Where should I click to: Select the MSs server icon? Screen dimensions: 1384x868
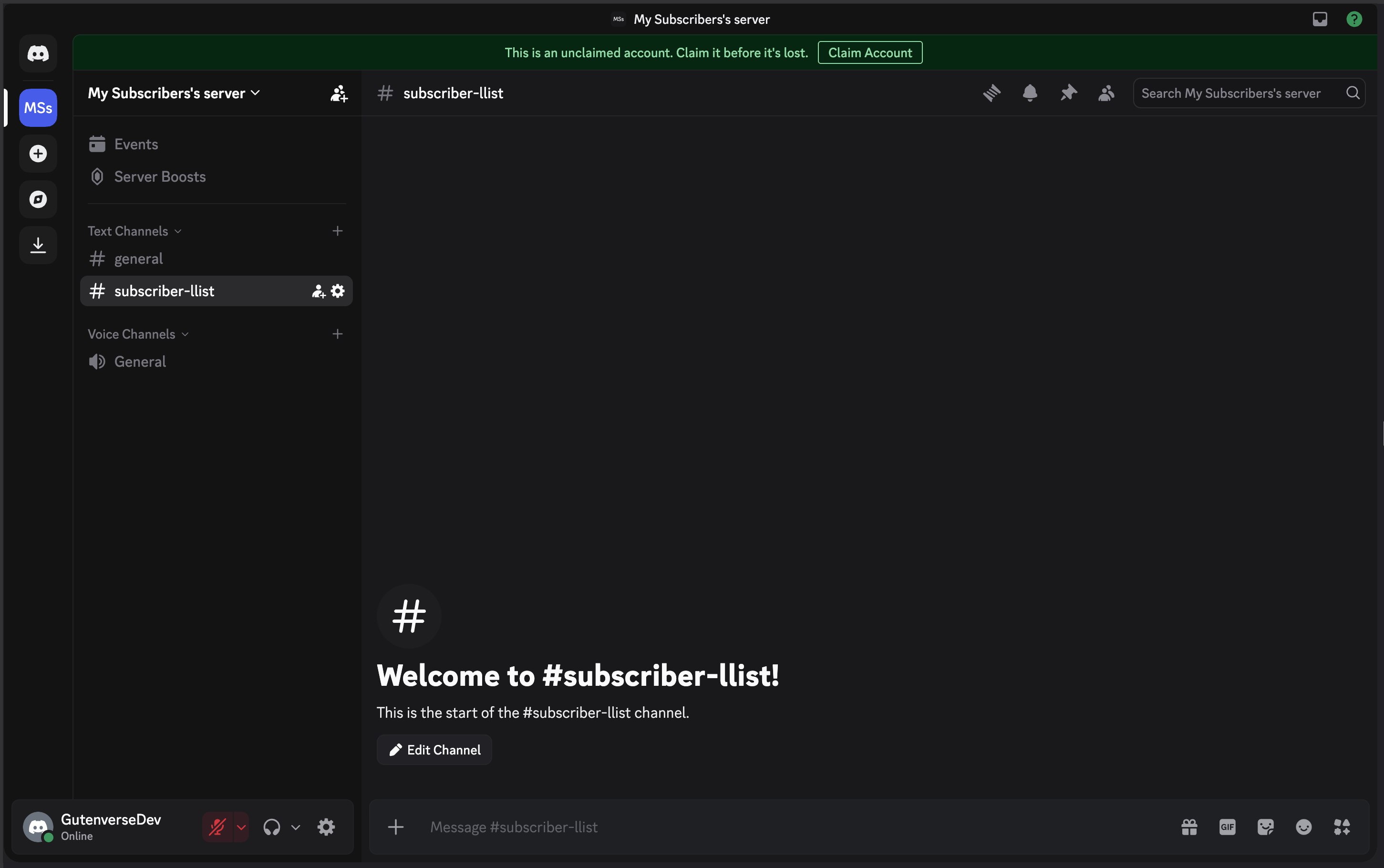coord(38,108)
